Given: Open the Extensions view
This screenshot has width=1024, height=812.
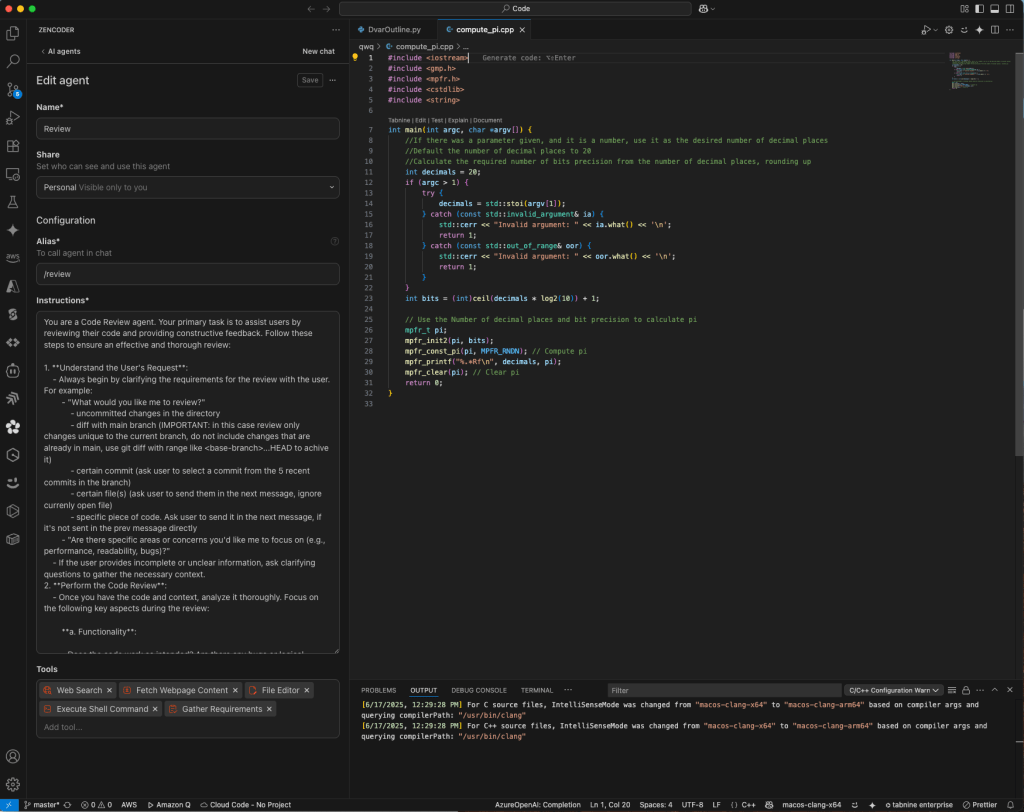Looking at the screenshot, I should pos(13,147).
